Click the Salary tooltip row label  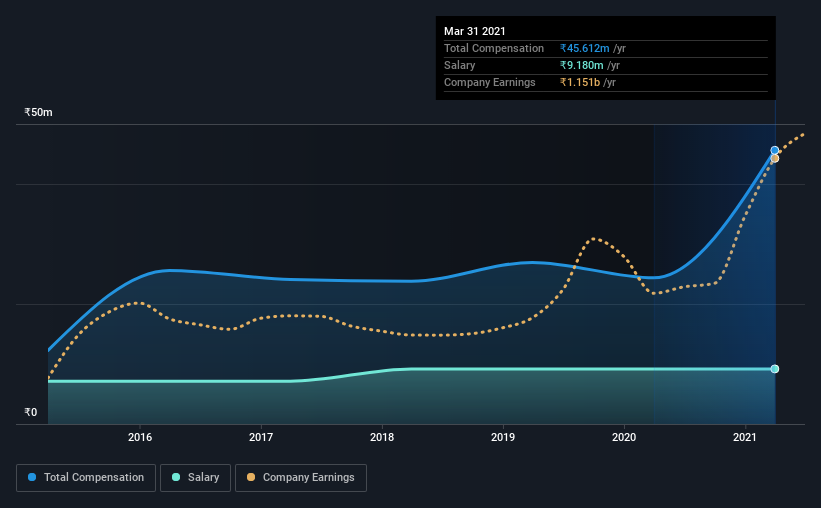(x=459, y=65)
